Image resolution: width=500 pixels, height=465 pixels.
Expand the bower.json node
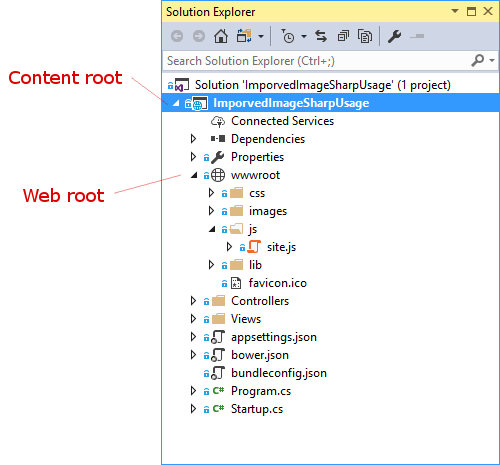[x=193, y=355]
